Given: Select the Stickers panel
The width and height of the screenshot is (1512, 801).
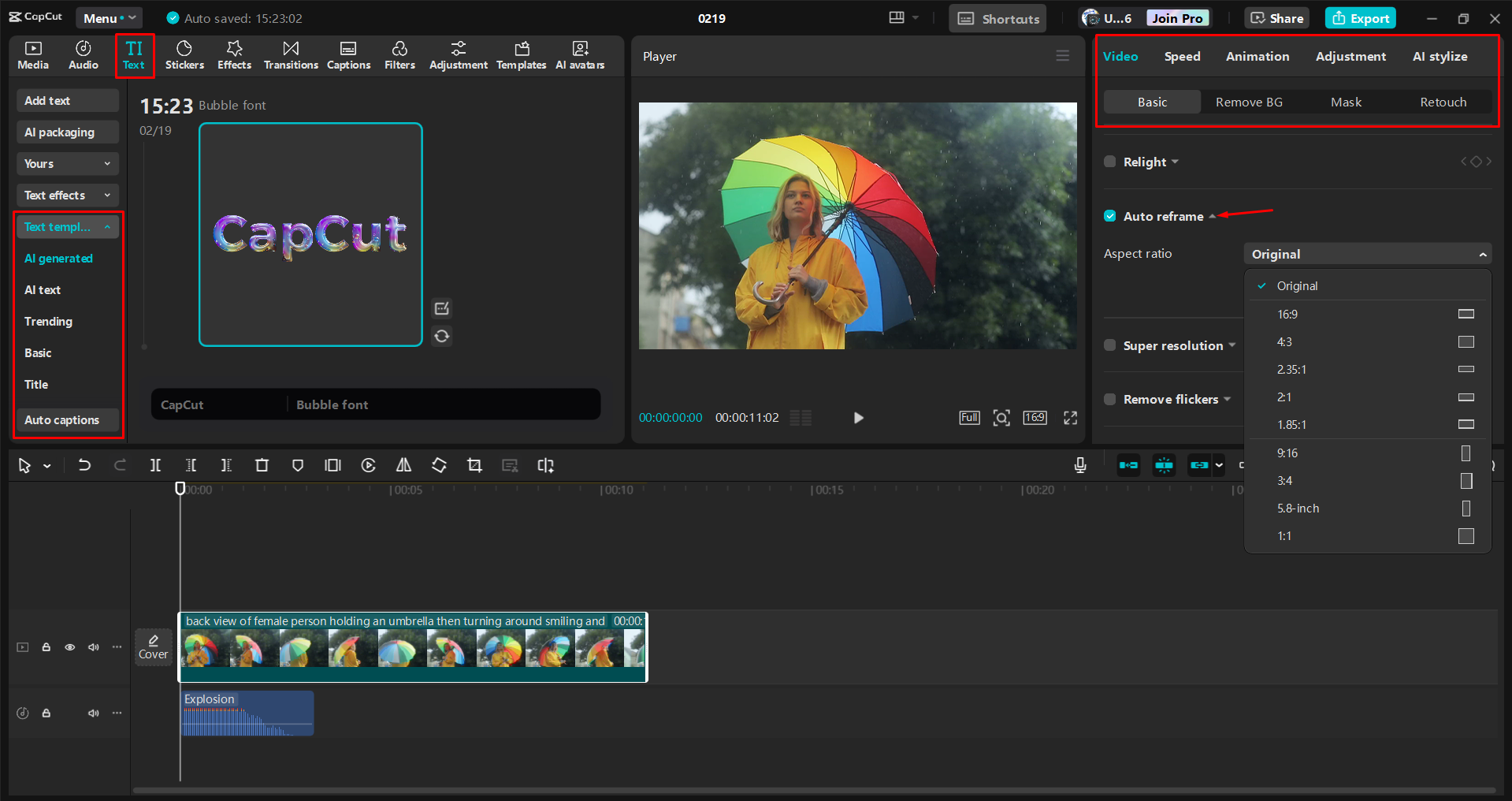Looking at the screenshot, I should 184,55.
